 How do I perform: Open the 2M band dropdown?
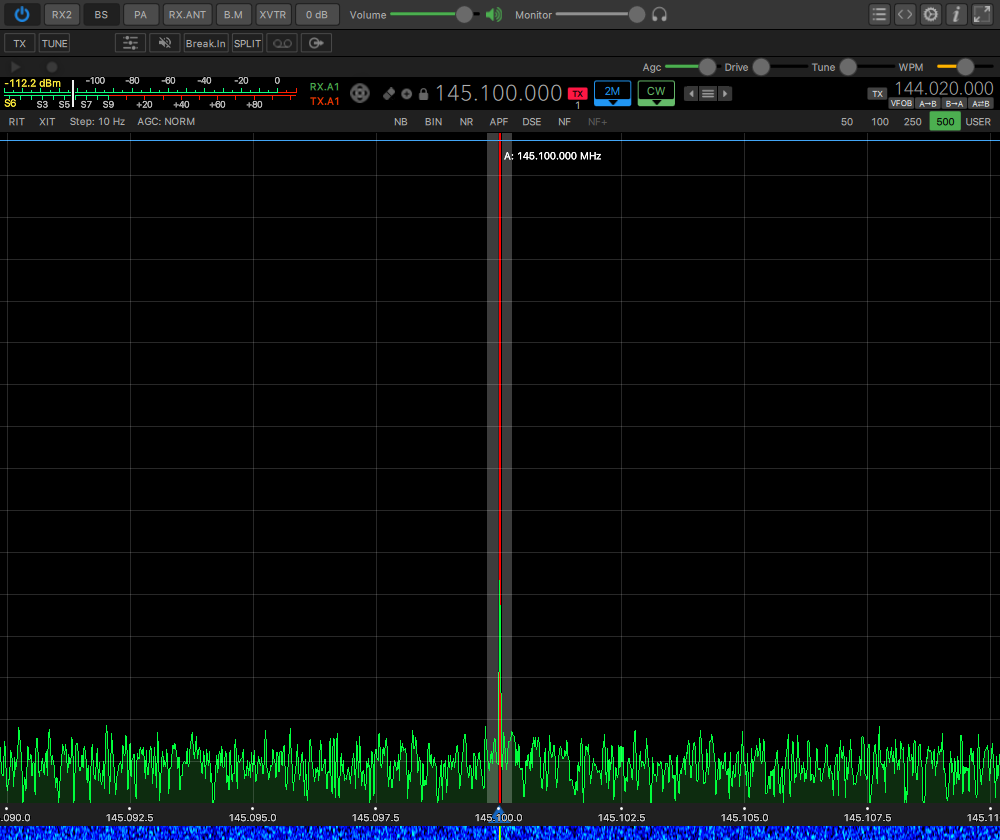point(612,93)
